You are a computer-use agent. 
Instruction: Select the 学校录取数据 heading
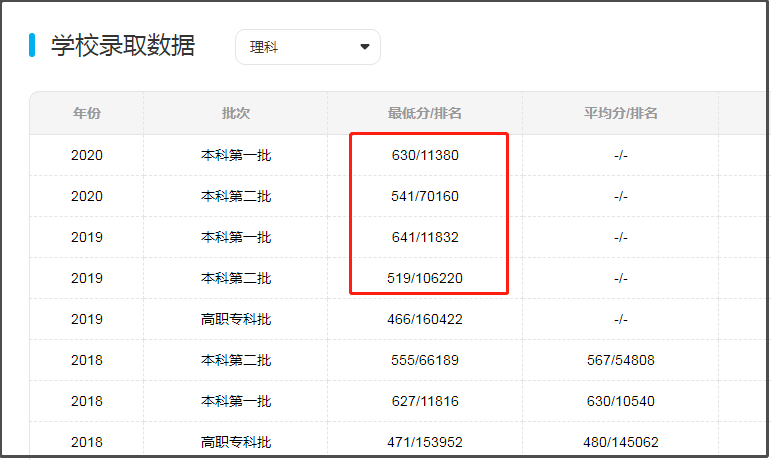click(123, 46)
